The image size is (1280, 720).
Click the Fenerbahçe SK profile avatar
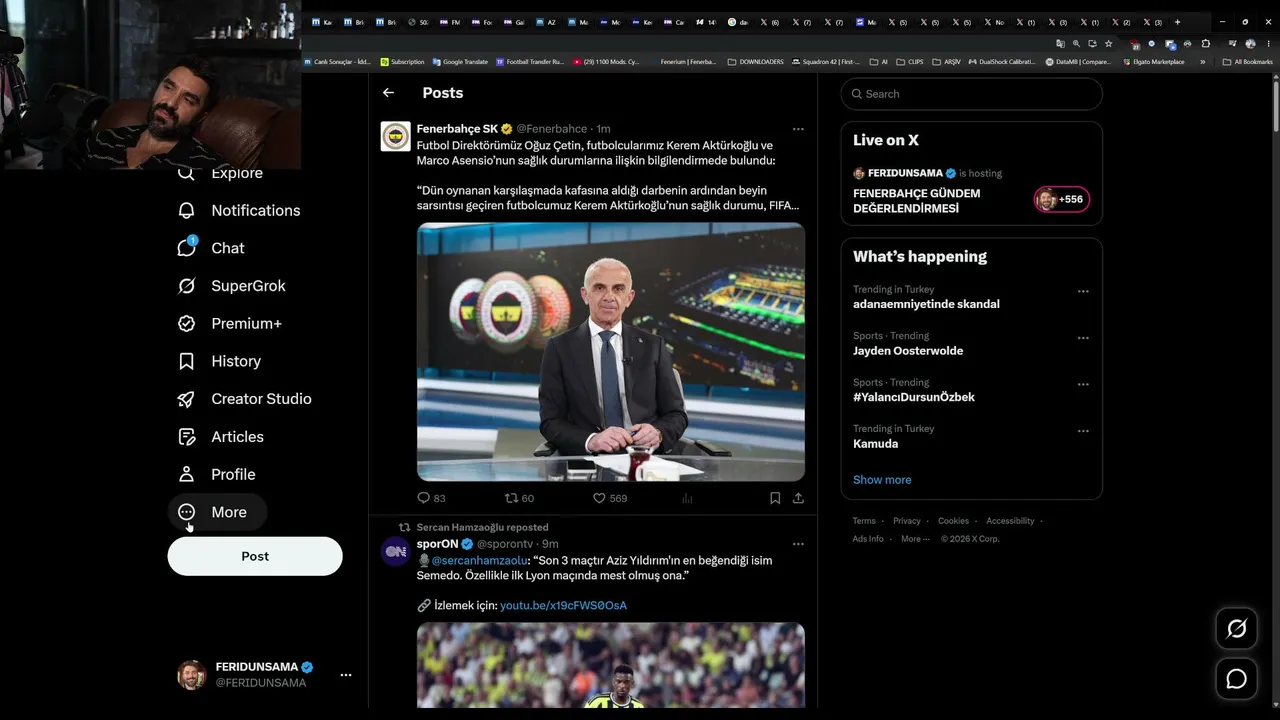396,136
